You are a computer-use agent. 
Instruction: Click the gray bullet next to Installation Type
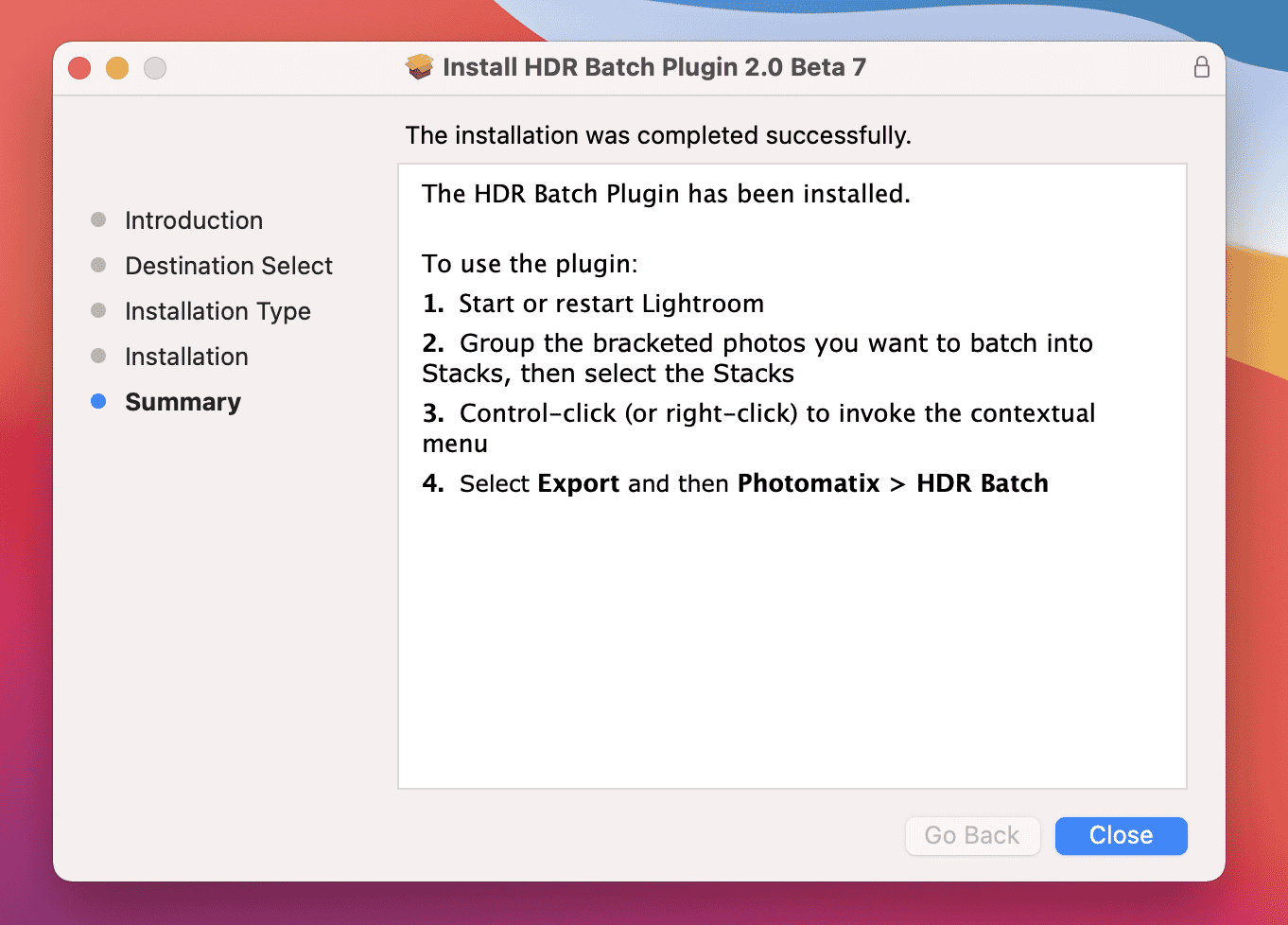click(x=98, y=310)
